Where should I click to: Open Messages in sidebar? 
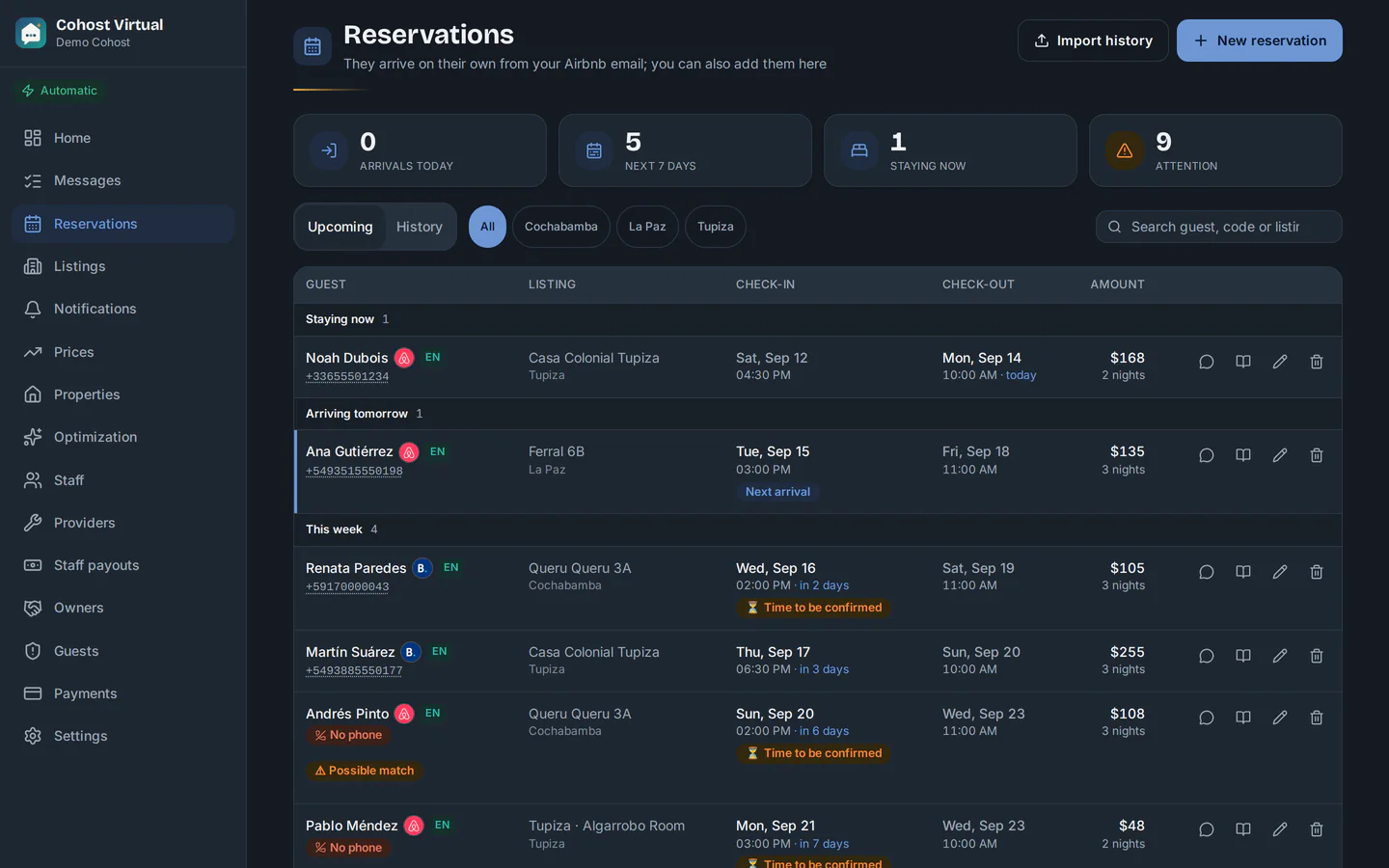click(x=123, y=180)
